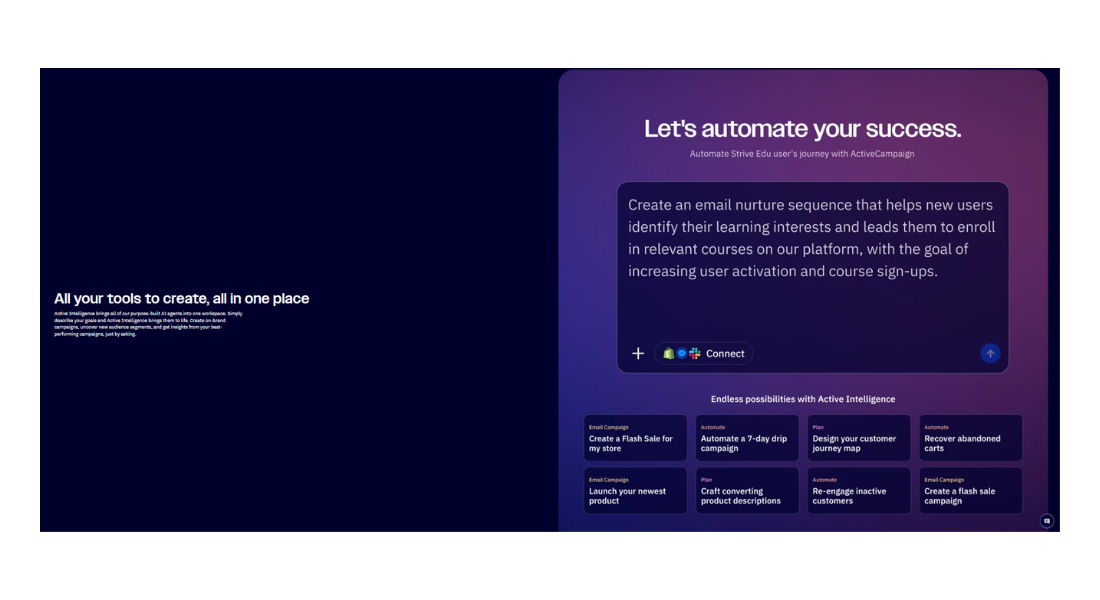Click 'Let's automate your success.' heading
Viewport: 1100px width, 600px height.
803,128
